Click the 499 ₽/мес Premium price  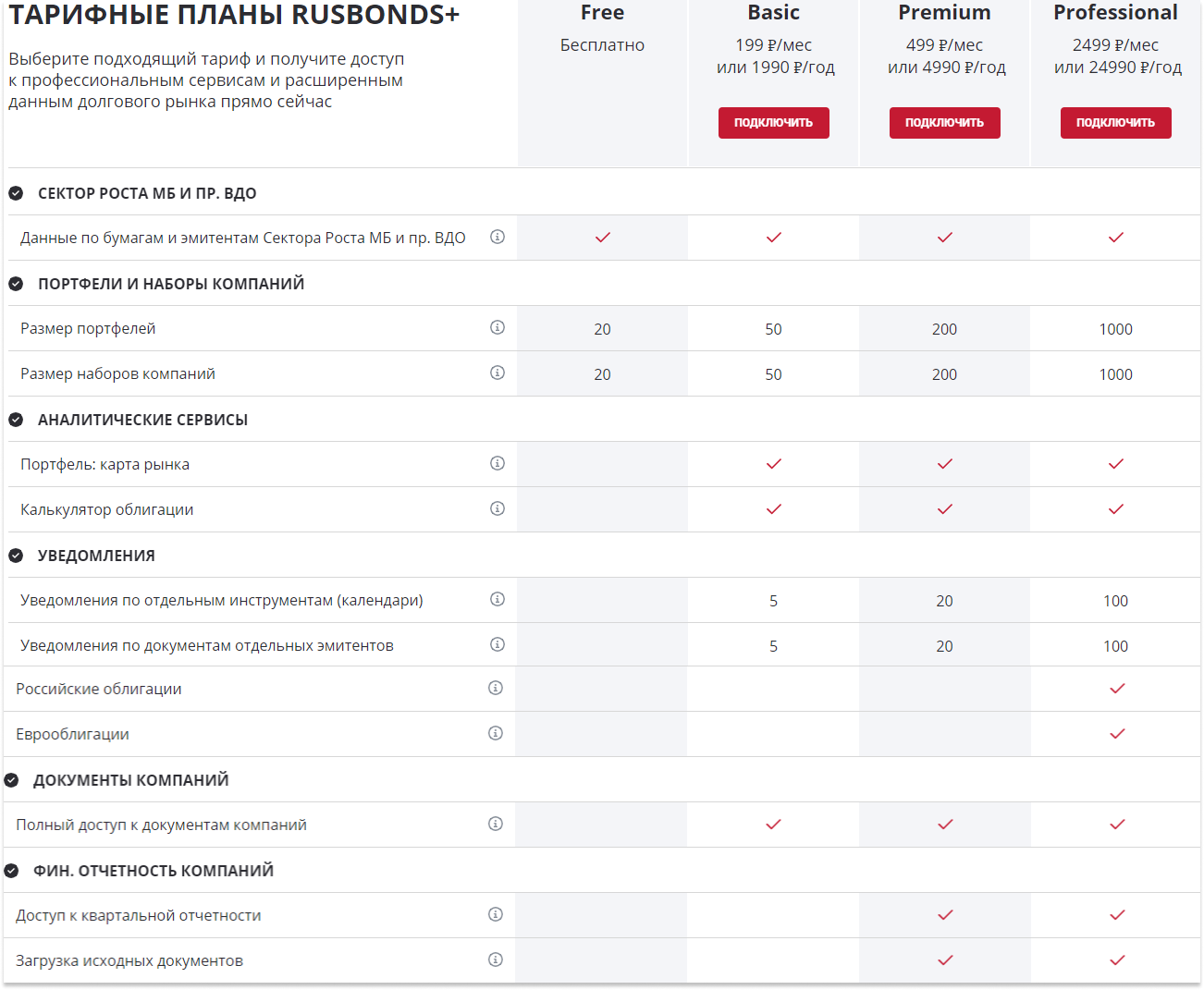tap(945, 45)
